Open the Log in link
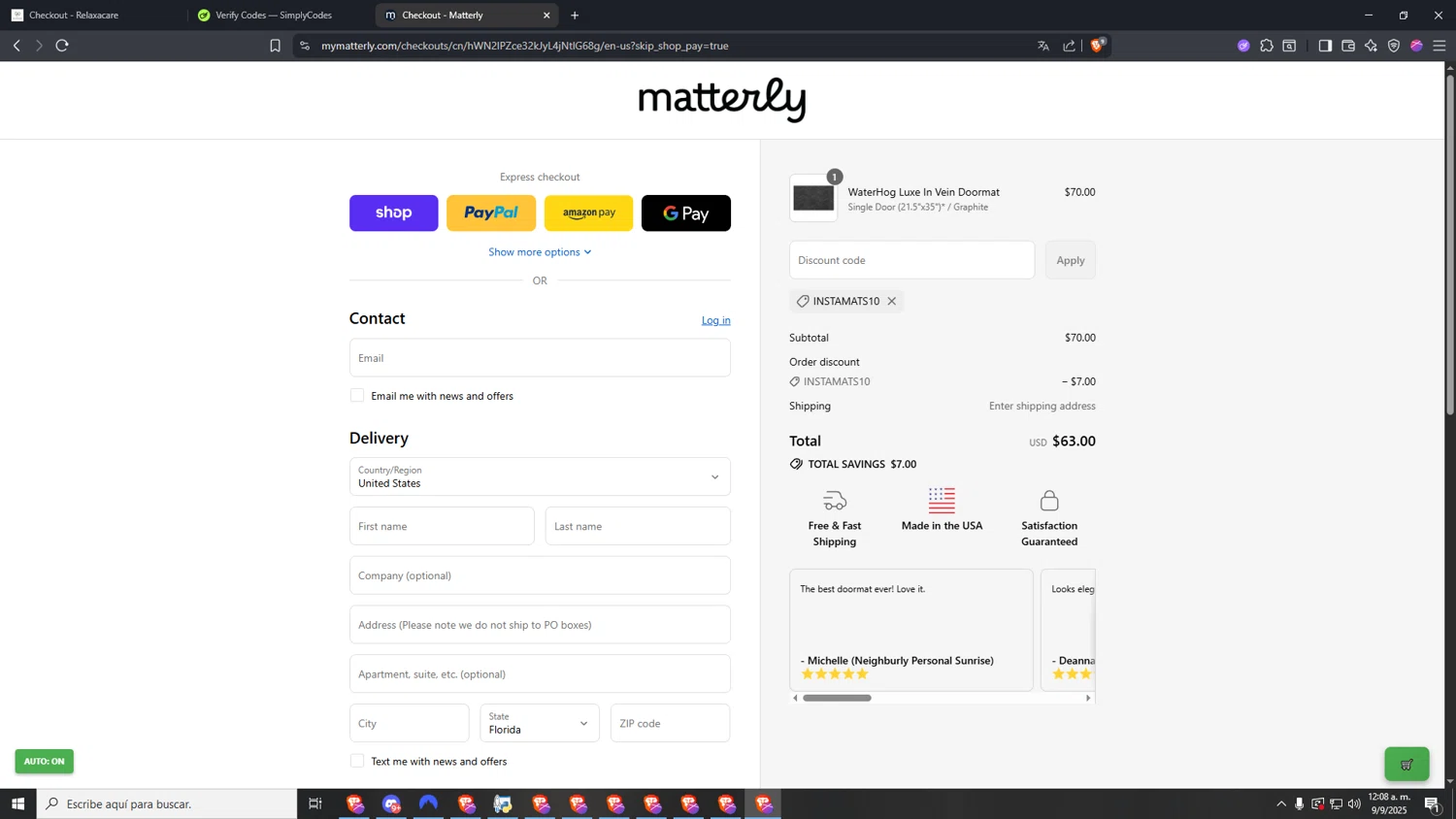The height and width of the screenshot is (819, 1456). pos(715,320)
